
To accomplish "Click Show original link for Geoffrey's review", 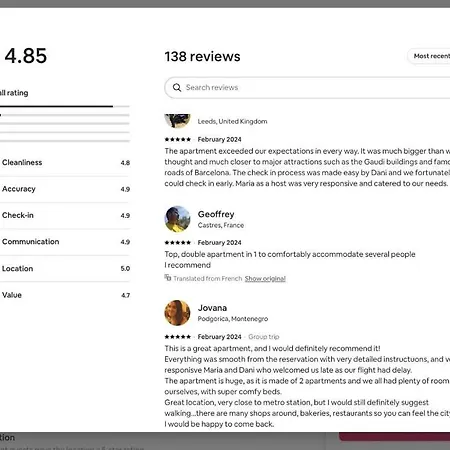I will pos(265,279).
